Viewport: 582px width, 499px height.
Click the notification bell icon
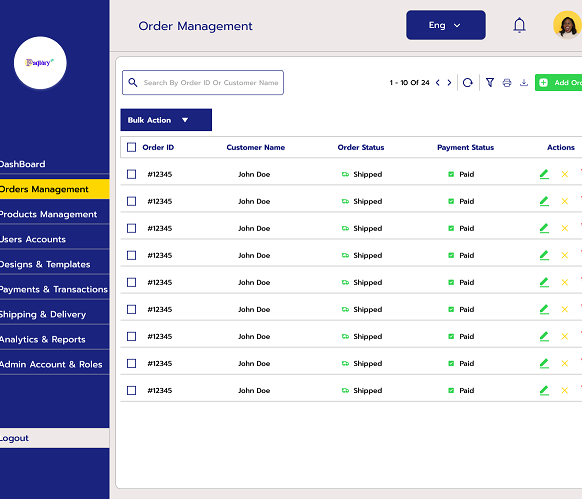coord(519,25)
